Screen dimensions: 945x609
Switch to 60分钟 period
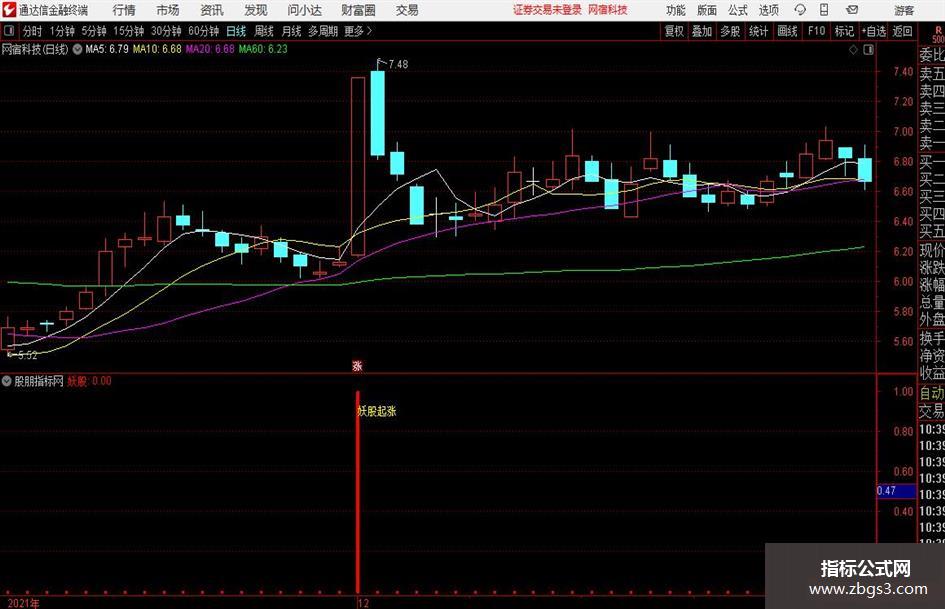(204, 31)
